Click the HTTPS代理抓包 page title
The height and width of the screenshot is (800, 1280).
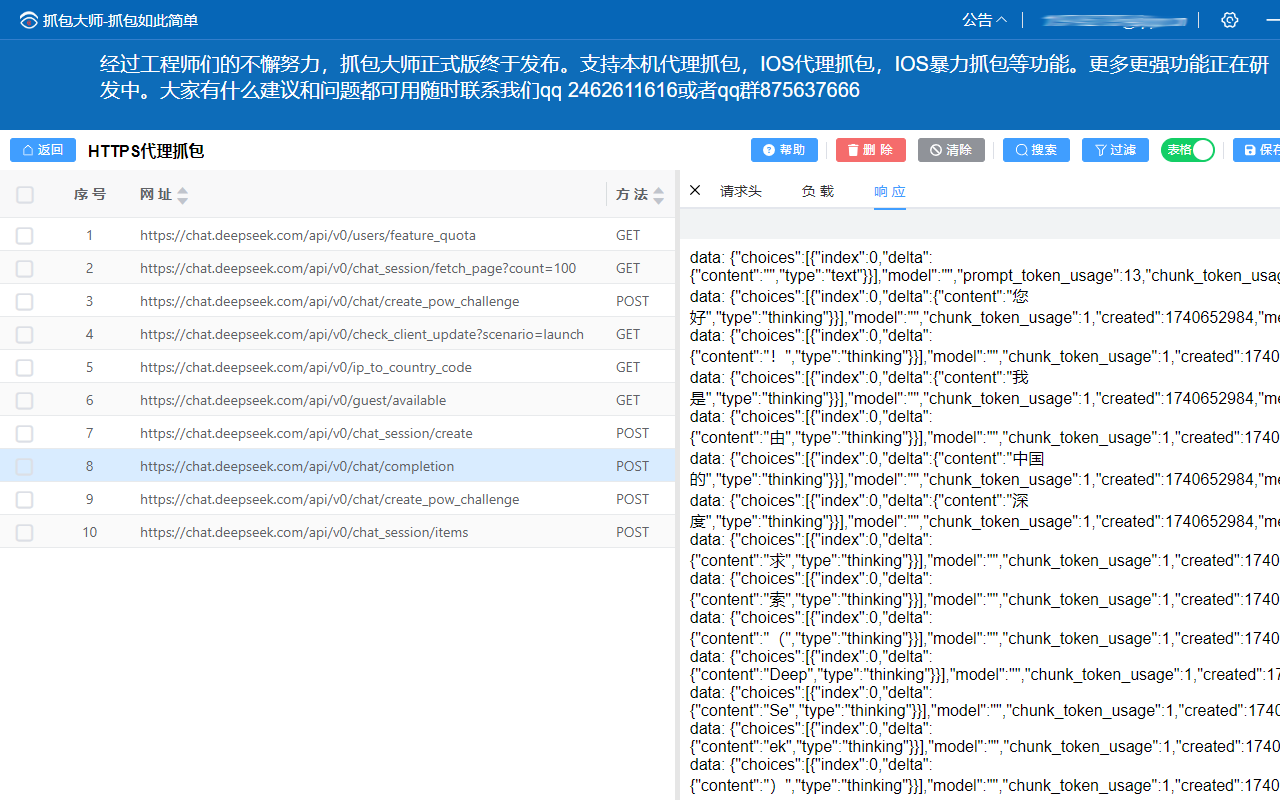pyautogui.click(x=146, y=151)
